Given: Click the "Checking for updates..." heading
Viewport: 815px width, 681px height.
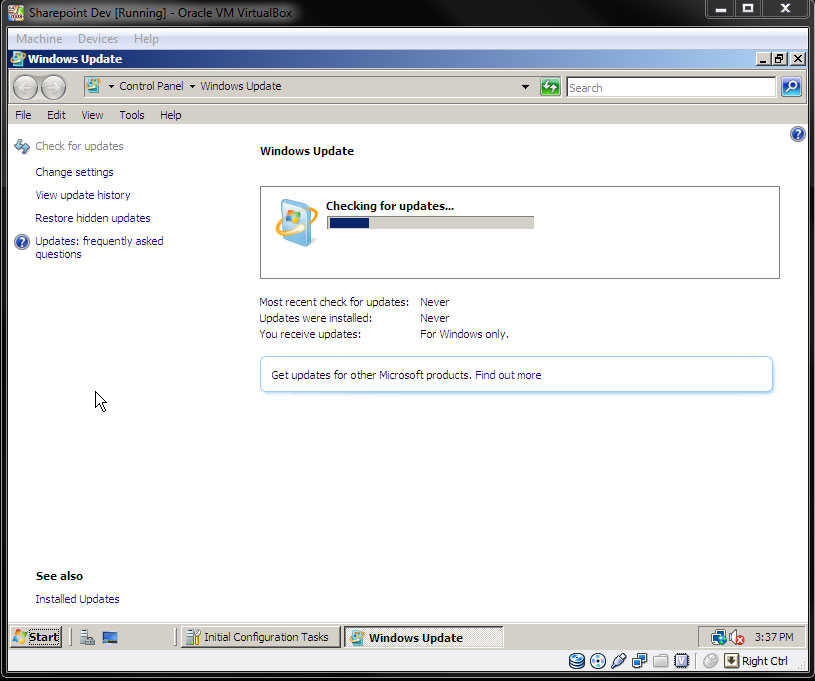Looking at the screenshot, I should tap(390, 206).
